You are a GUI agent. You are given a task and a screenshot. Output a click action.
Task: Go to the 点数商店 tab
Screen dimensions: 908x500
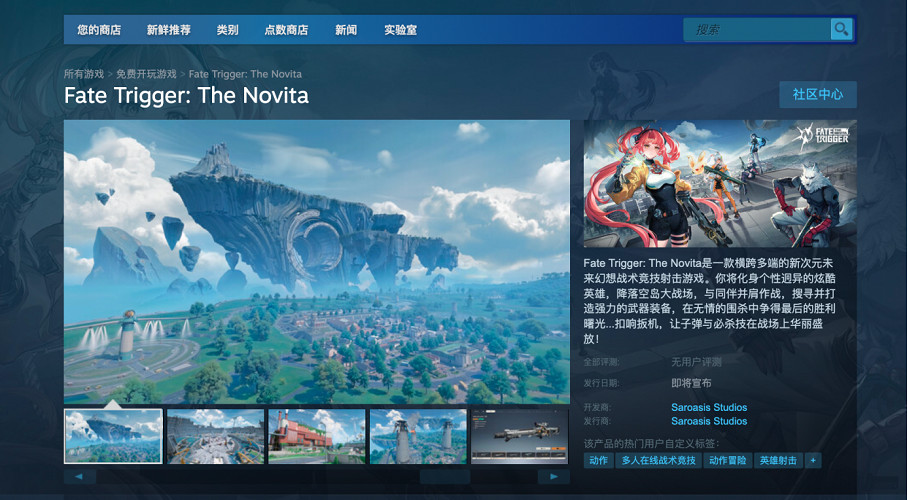point(286,30)
